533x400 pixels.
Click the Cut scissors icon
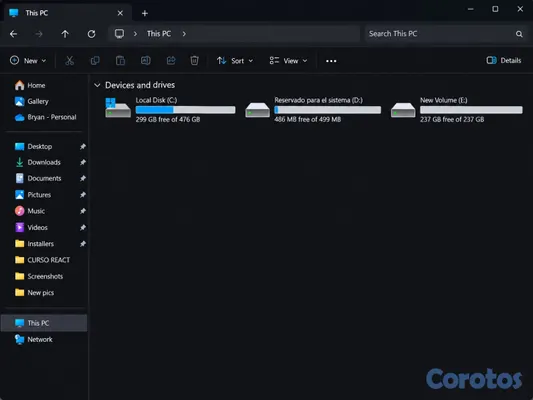pyautogui.click(x=69, y=61)
